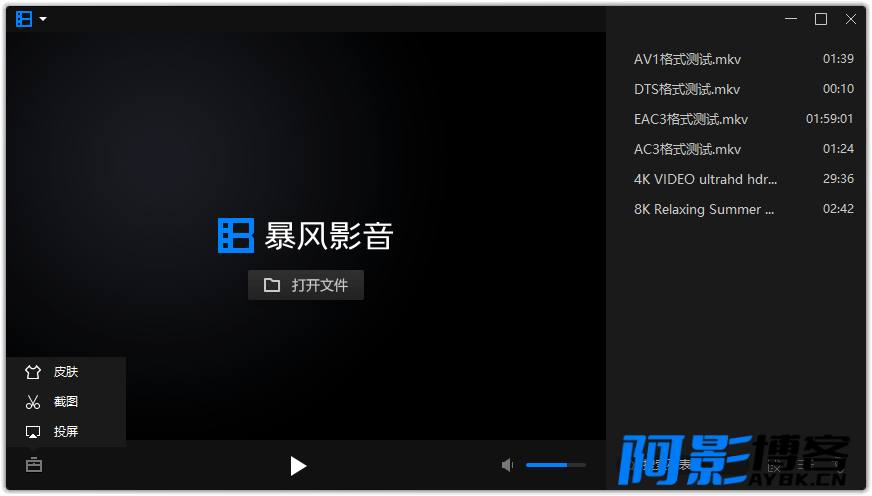This screenshot has height=496, width=872.
Task: Click the T-shirt skin icon
Action: tap(33, 372)
